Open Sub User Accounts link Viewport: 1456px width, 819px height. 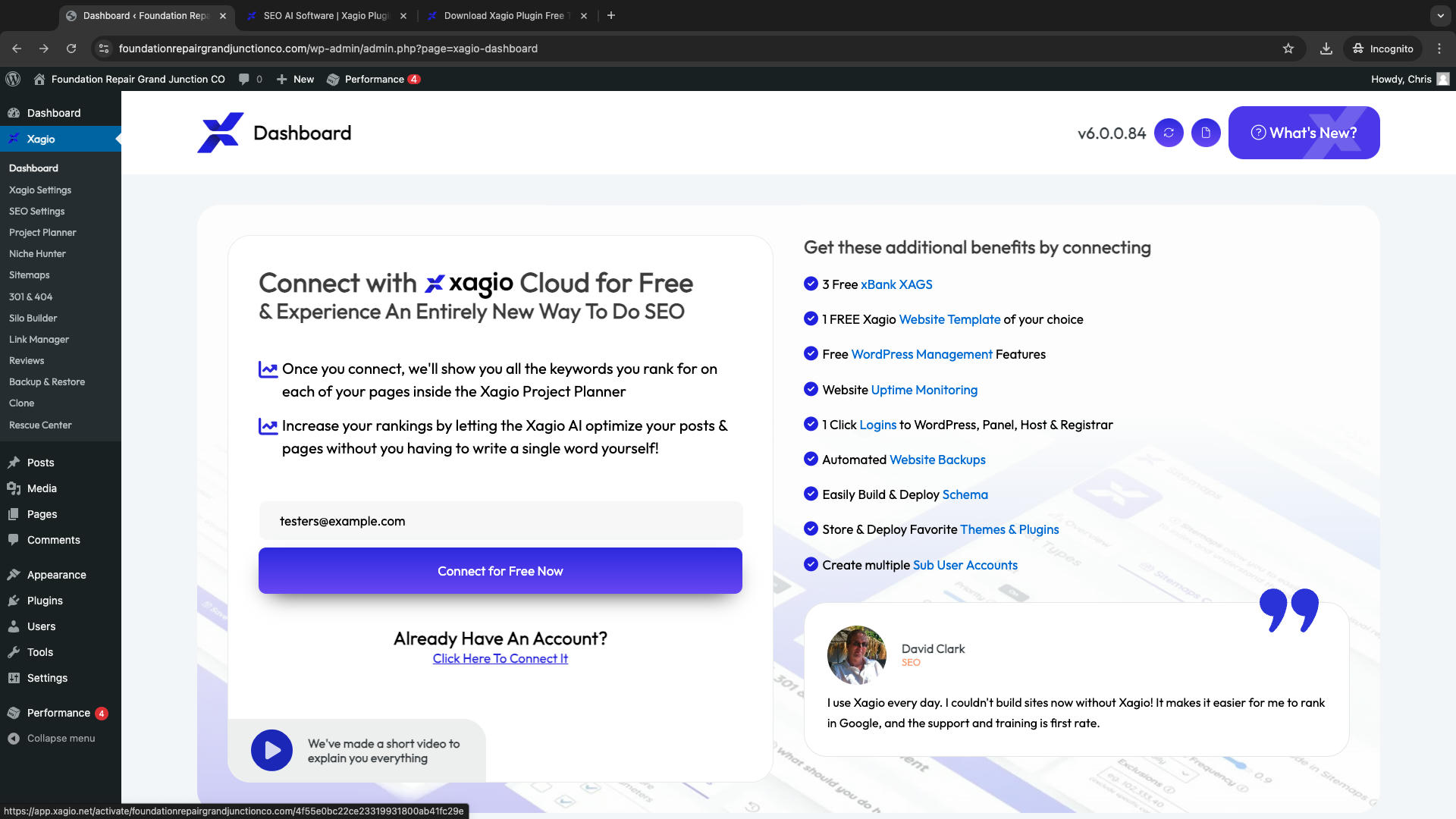pyautogui.click(x=965, y=565)
